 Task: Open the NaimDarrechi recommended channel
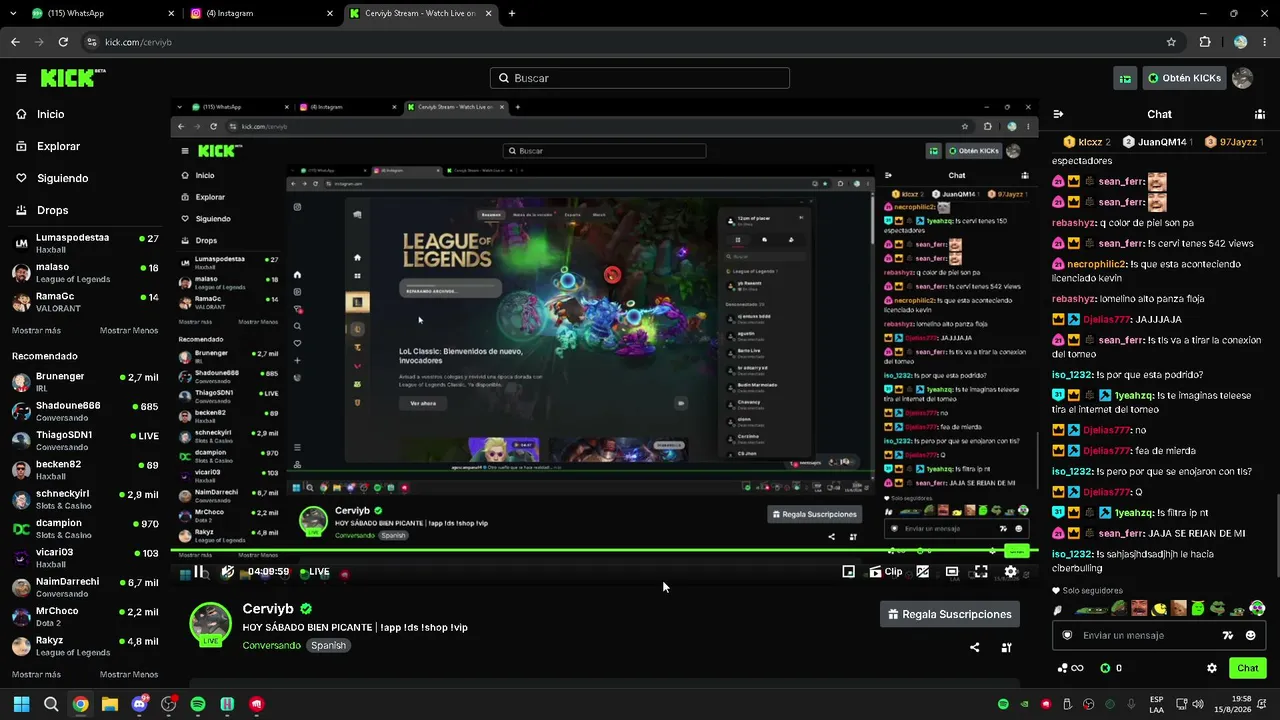pos(85,587)
